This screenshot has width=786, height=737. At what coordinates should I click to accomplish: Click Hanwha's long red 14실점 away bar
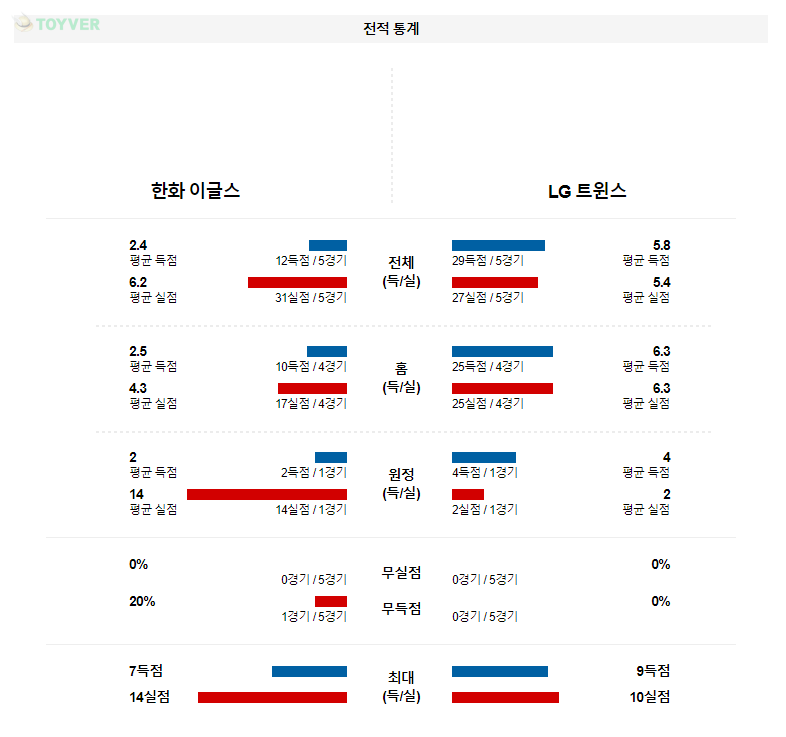(267, 494)
